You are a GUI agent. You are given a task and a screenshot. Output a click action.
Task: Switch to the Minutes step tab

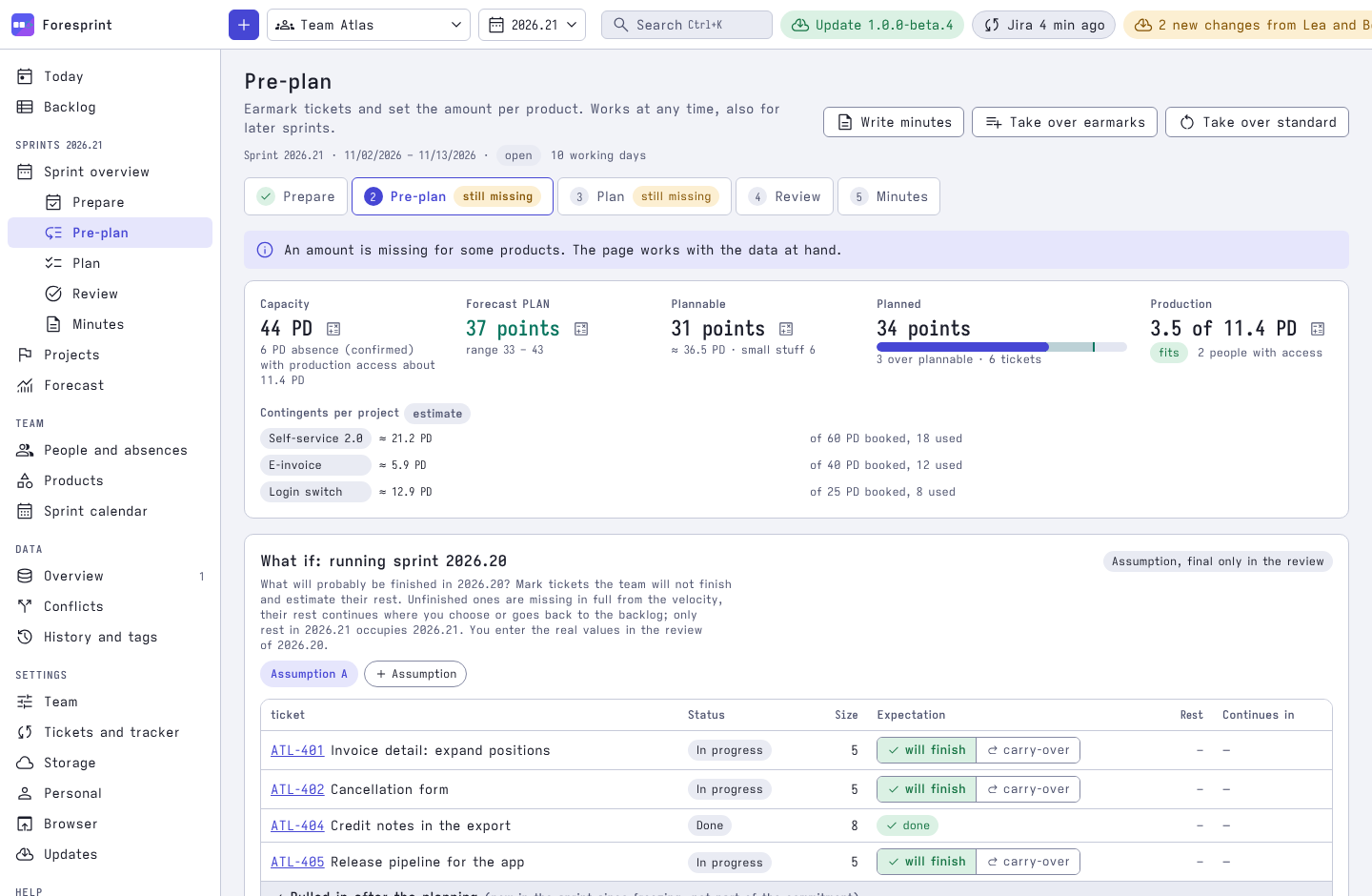pos(889,196)
